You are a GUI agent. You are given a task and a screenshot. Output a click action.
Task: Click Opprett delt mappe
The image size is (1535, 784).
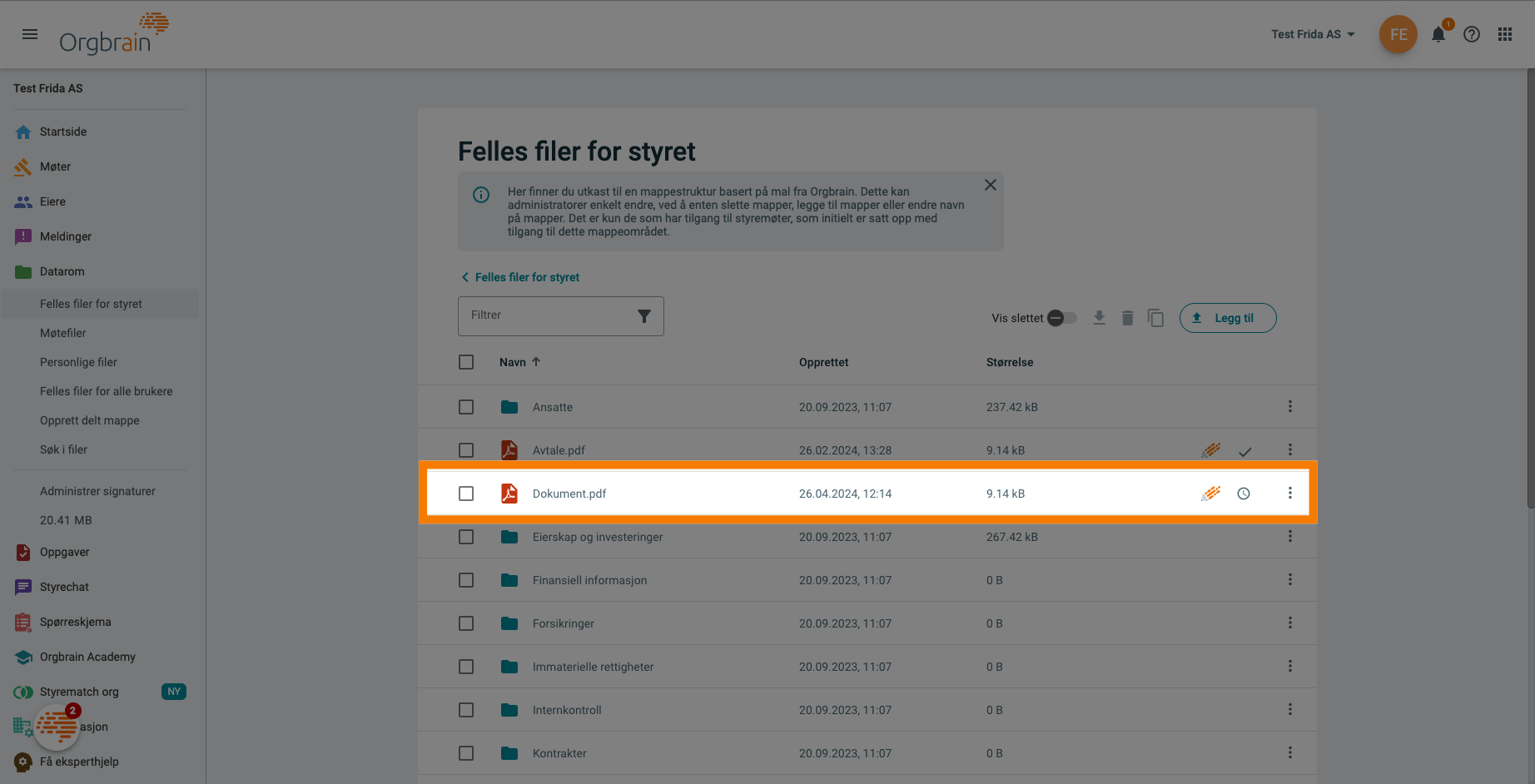90,420
